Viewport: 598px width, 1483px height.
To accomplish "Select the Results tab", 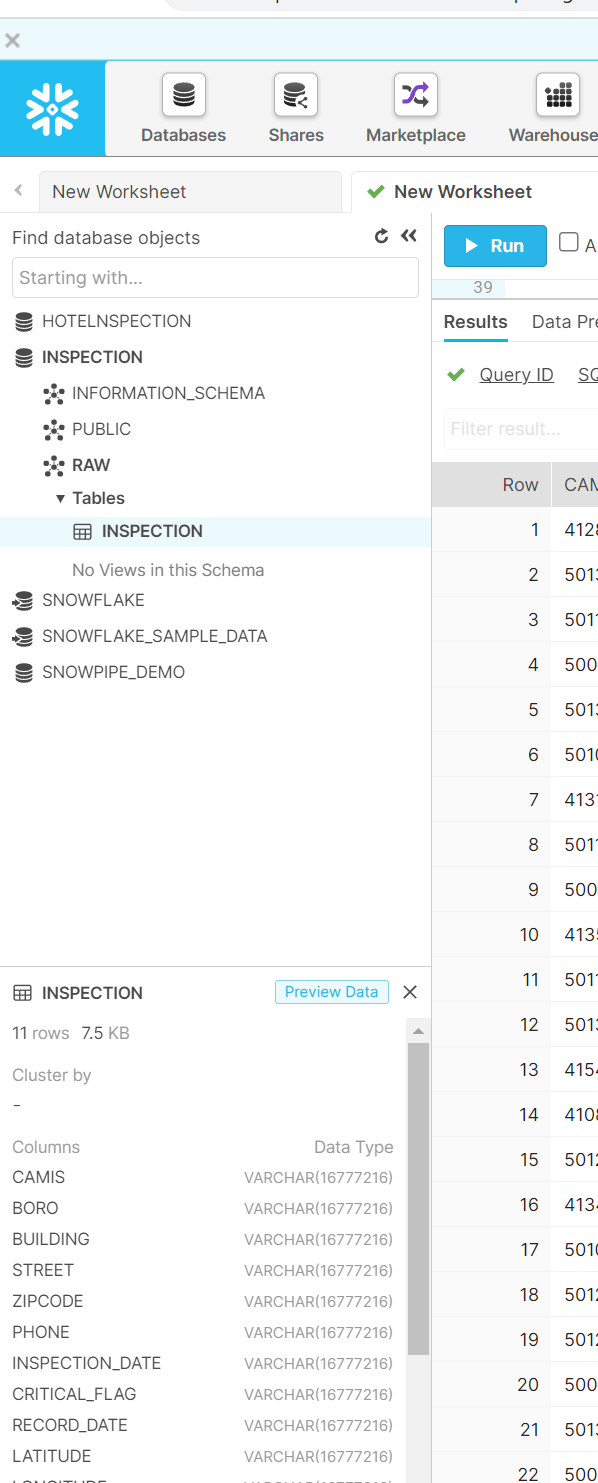I will tap(476, 322).
